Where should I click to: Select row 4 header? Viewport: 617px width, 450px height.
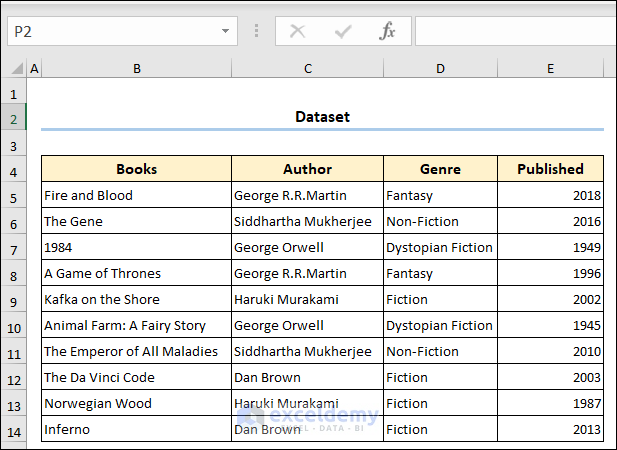13,169
